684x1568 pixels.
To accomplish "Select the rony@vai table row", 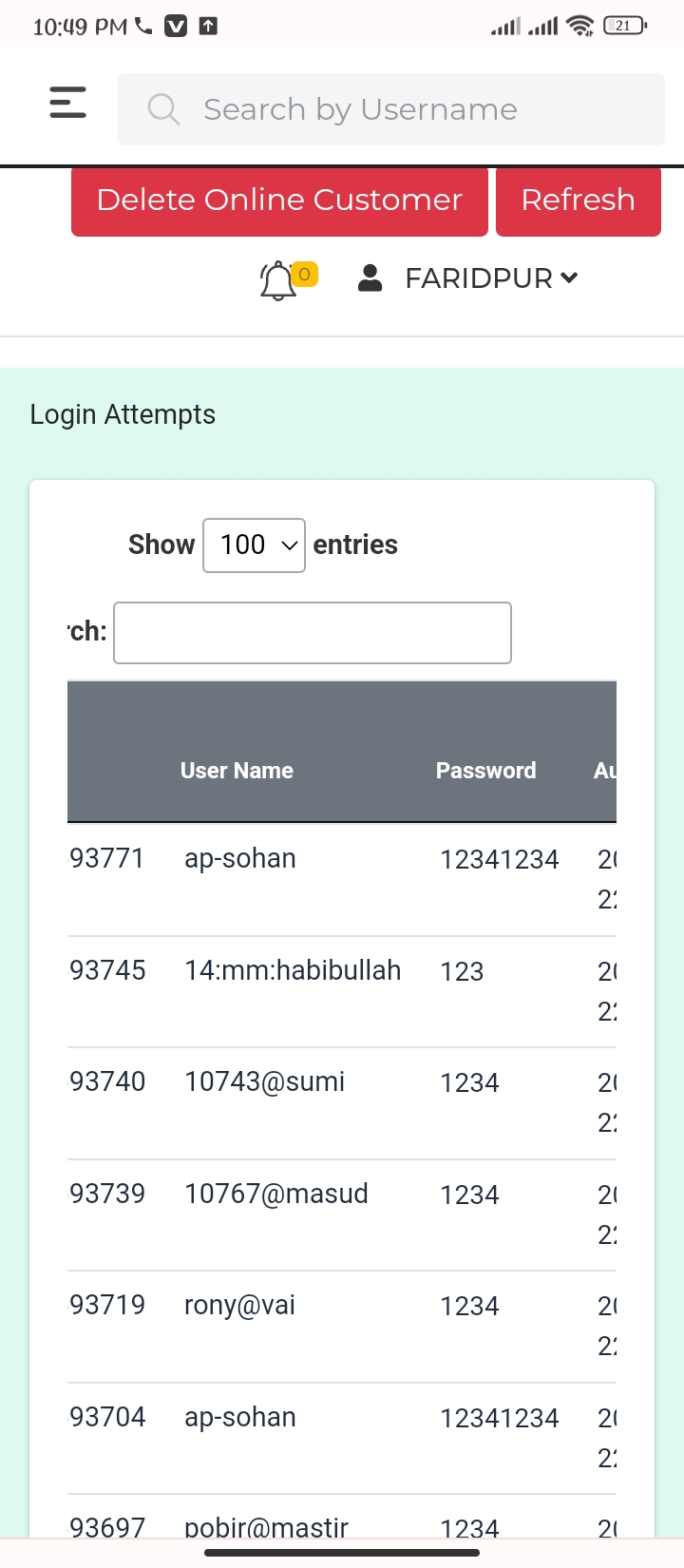I will 342,1327.
